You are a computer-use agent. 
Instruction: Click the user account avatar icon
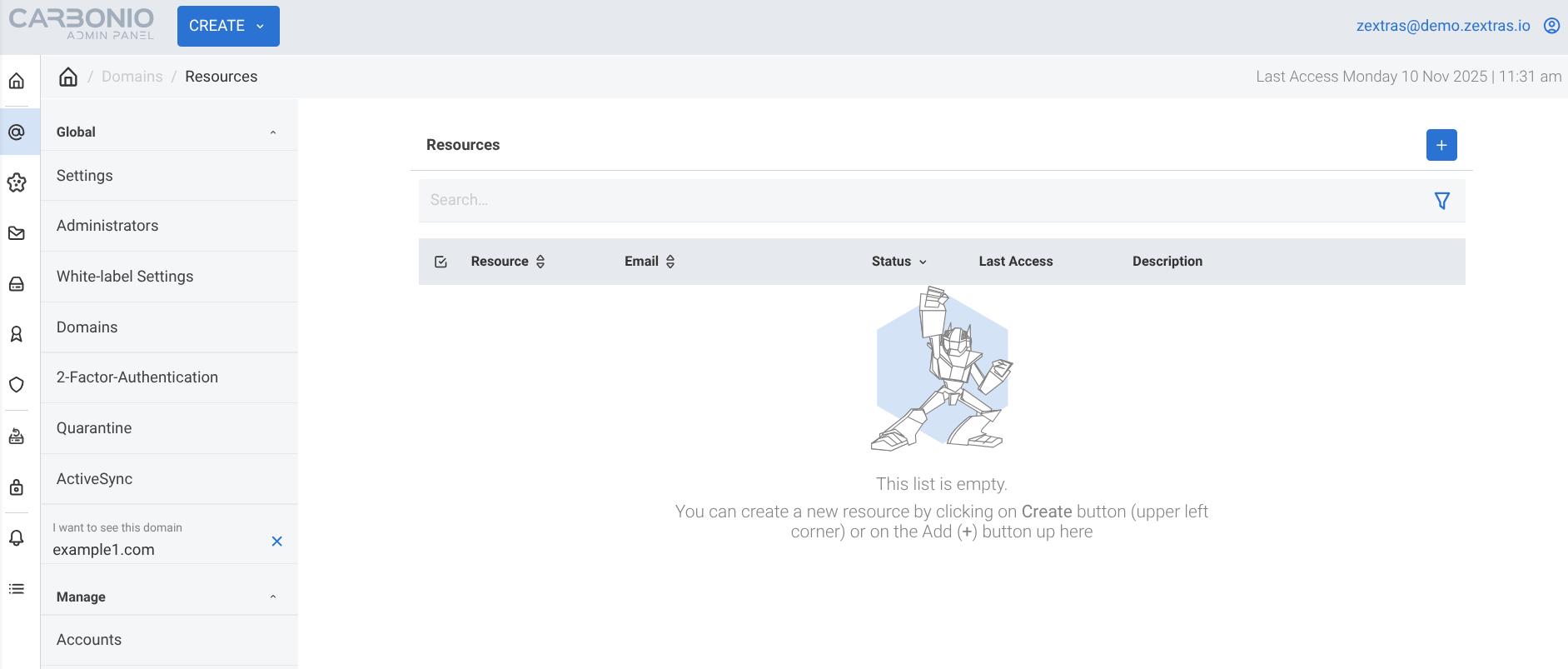(x=1551, y=26)
